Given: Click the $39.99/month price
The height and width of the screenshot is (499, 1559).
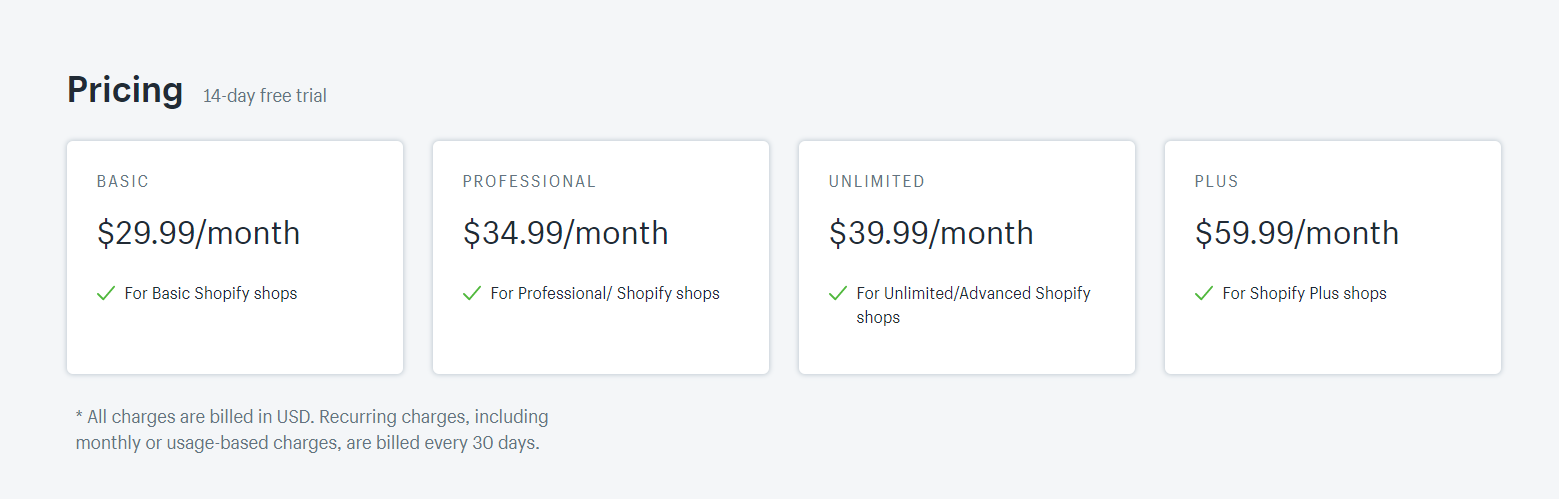Looking at the screenshot, I should click(x=931, y=233).
